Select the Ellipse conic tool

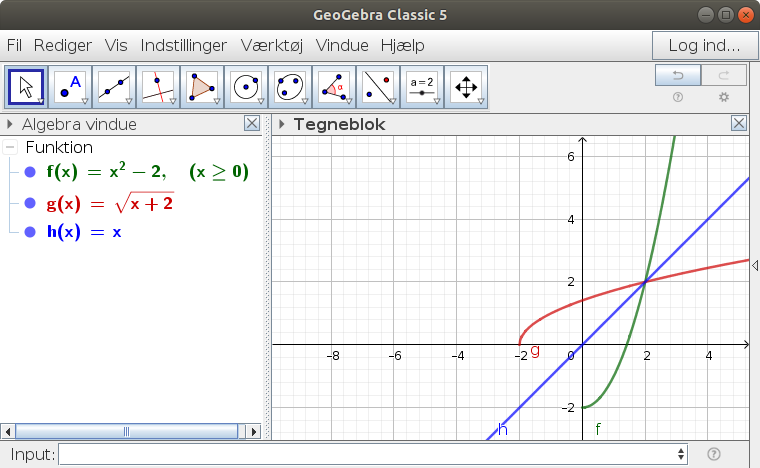tap(290, 87)
